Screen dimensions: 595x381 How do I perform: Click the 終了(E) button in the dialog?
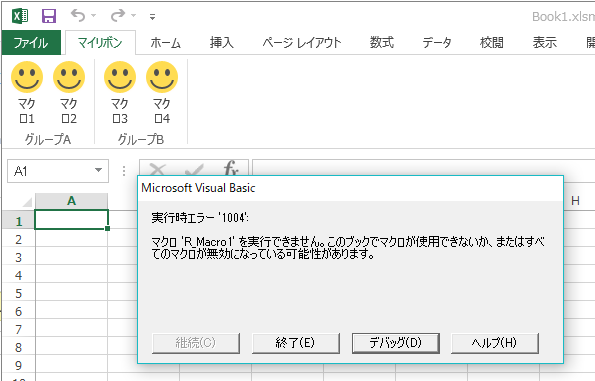[296, 343]
